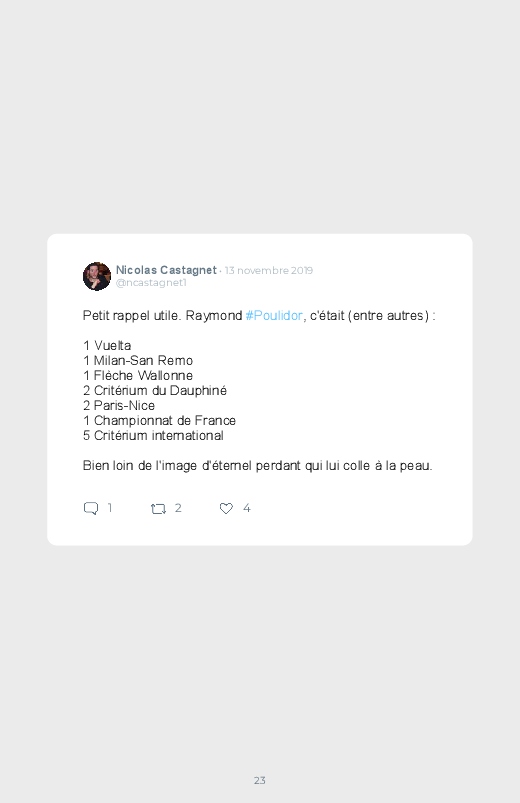
Task: Click the likes count 4
Action: [x=246, y=508]
